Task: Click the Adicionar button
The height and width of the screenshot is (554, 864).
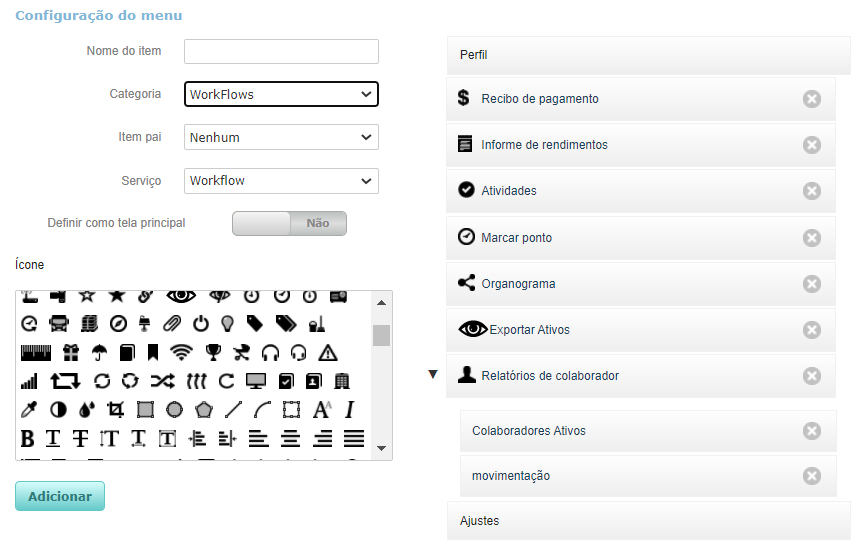Action: (x=60, y=496)
